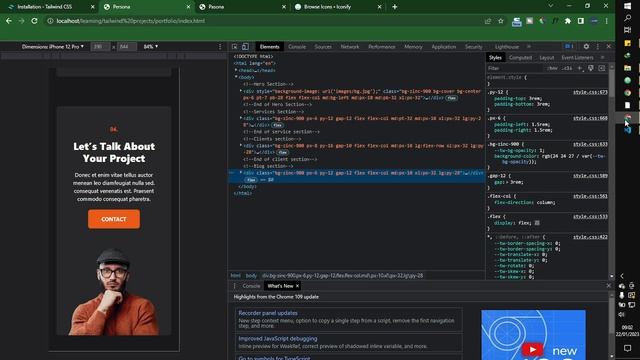Image resolution: width=640 pixels, height=360 pixels.
Task: Expand the Services section div node
Action: point(241,118)
